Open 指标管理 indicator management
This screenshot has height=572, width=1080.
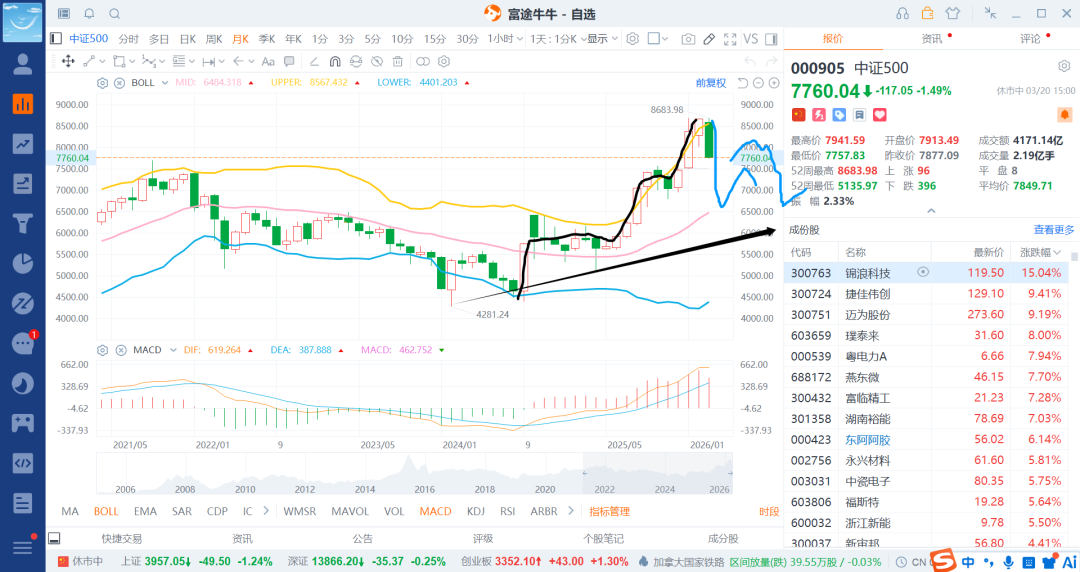tap(609, 511)
